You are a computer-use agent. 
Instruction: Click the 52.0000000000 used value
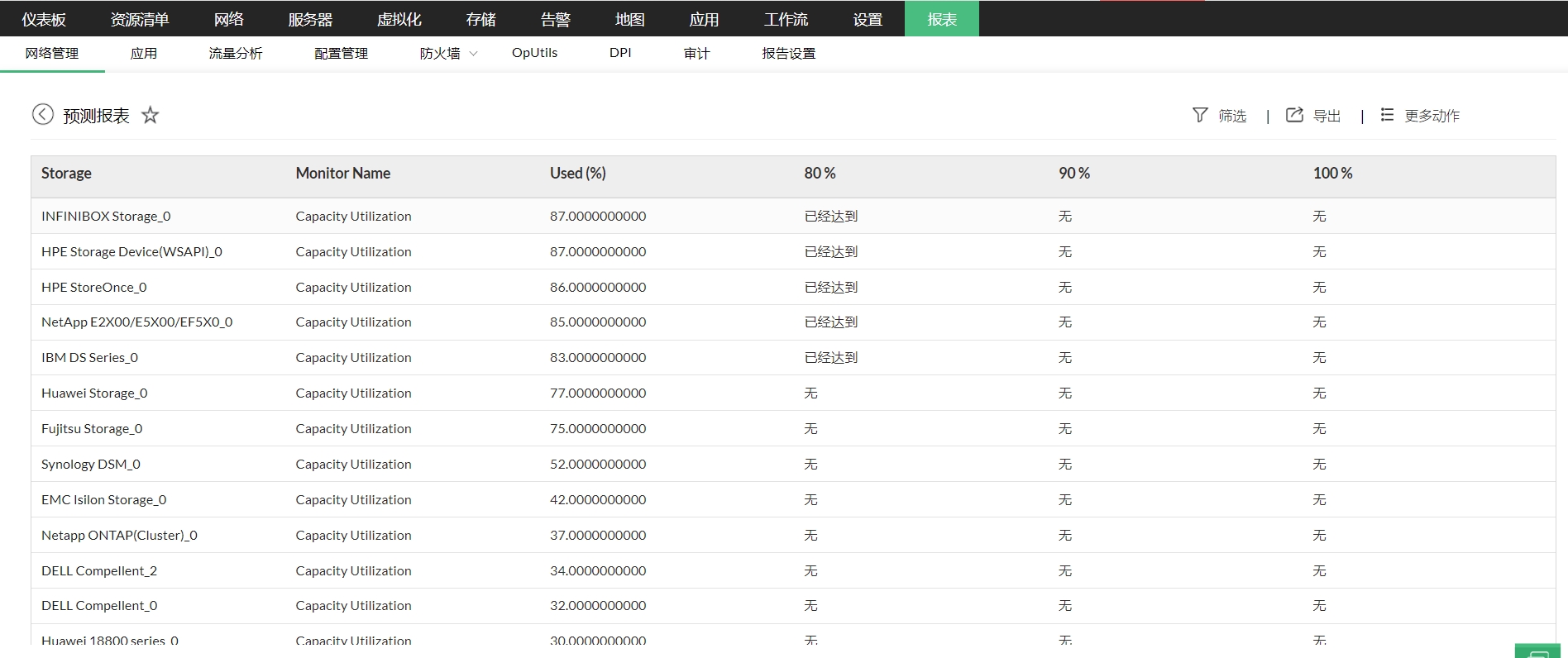pyautogui.click(x=598, y=465)
